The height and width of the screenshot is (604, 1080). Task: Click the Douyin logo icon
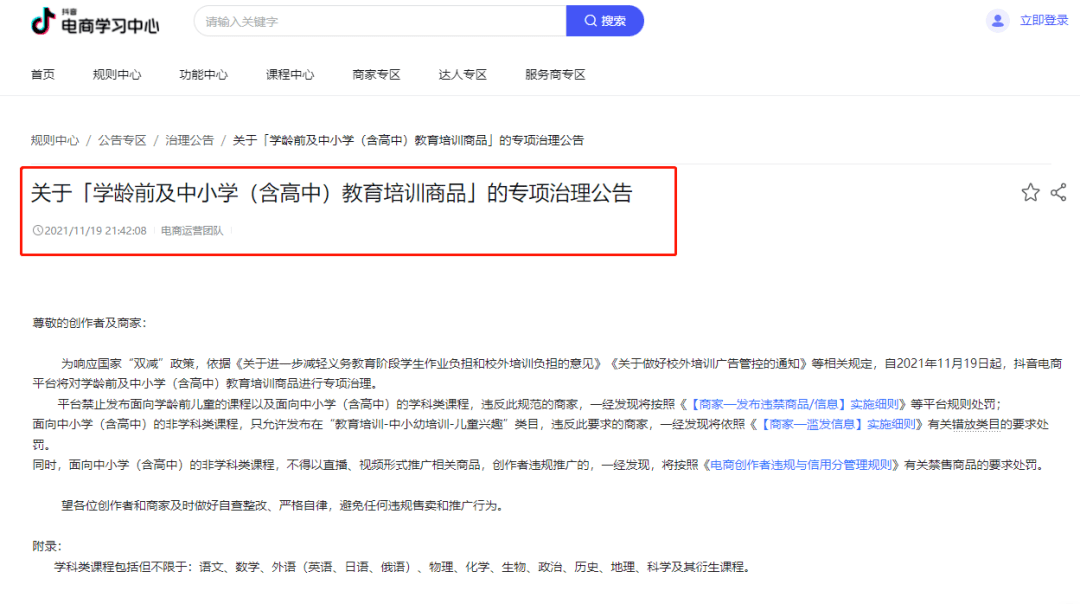[43, 21]
